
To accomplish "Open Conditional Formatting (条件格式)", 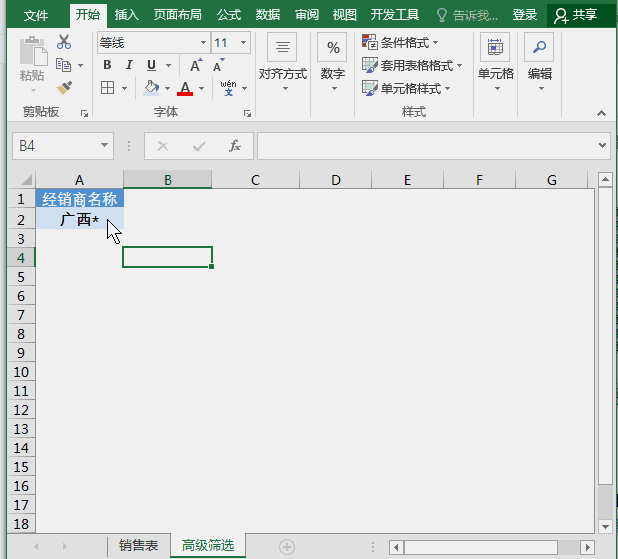I will [400, 42].
